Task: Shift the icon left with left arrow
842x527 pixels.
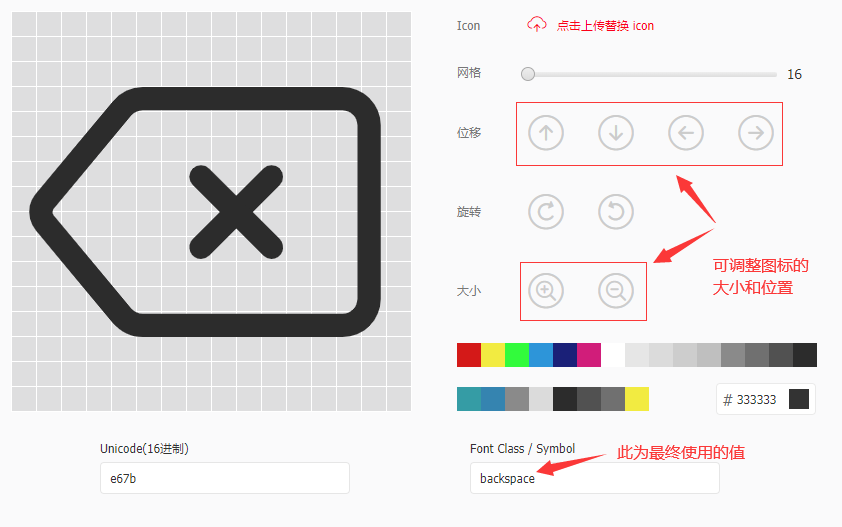Action: (x=686, y=133)
